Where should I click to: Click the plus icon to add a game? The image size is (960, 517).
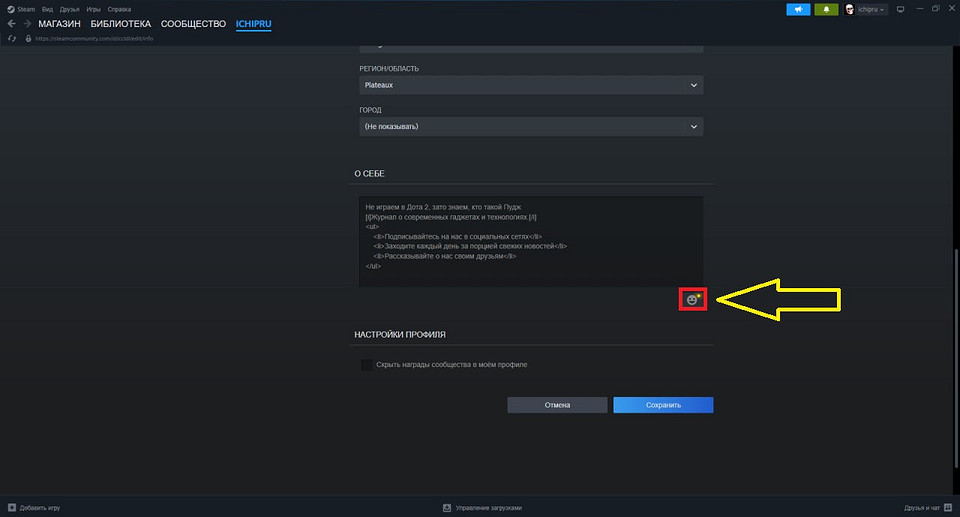[11, 507]
